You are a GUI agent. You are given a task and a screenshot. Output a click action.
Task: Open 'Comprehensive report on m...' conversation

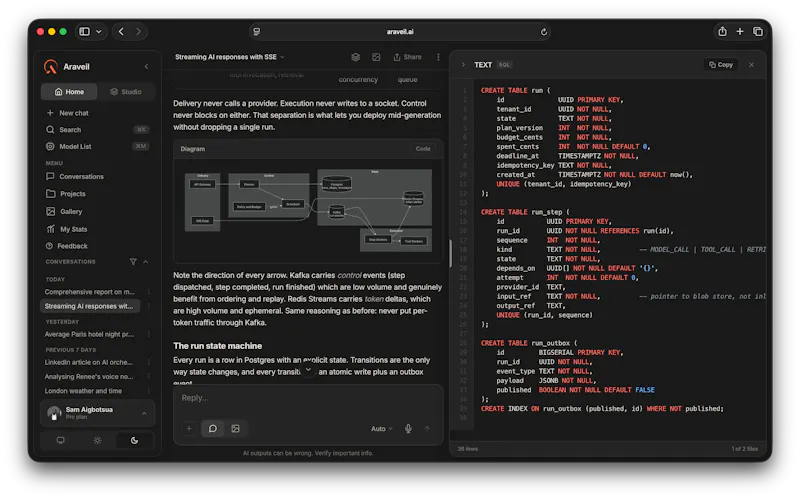tap(90, 292)
